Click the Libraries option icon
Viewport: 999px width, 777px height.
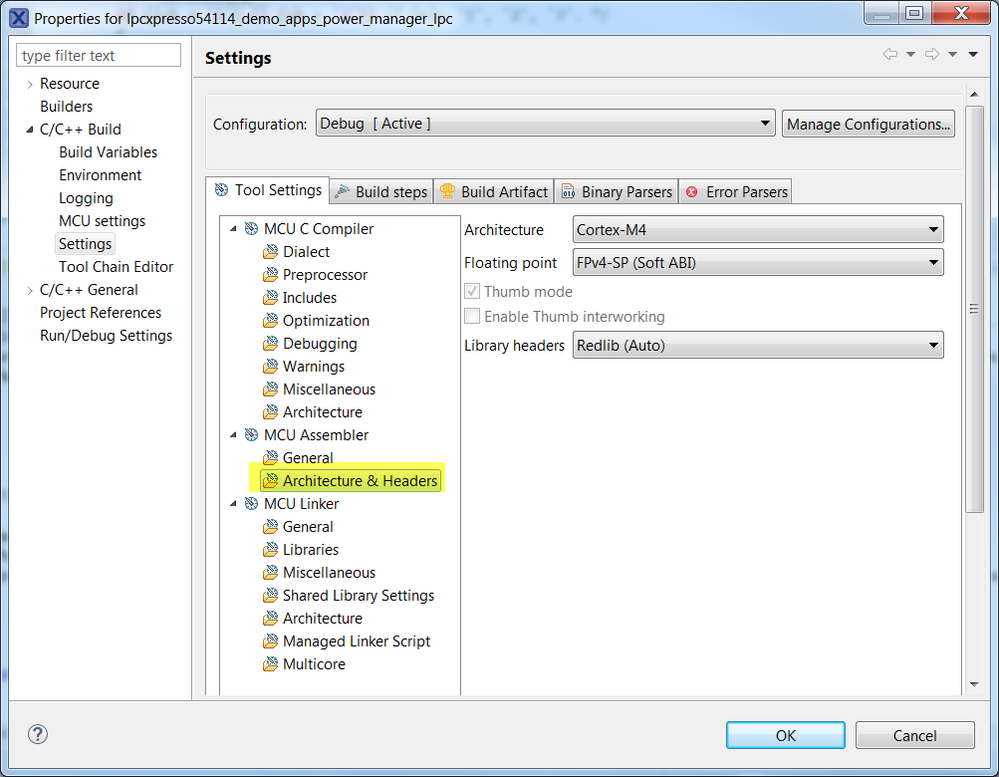point(271,550)
